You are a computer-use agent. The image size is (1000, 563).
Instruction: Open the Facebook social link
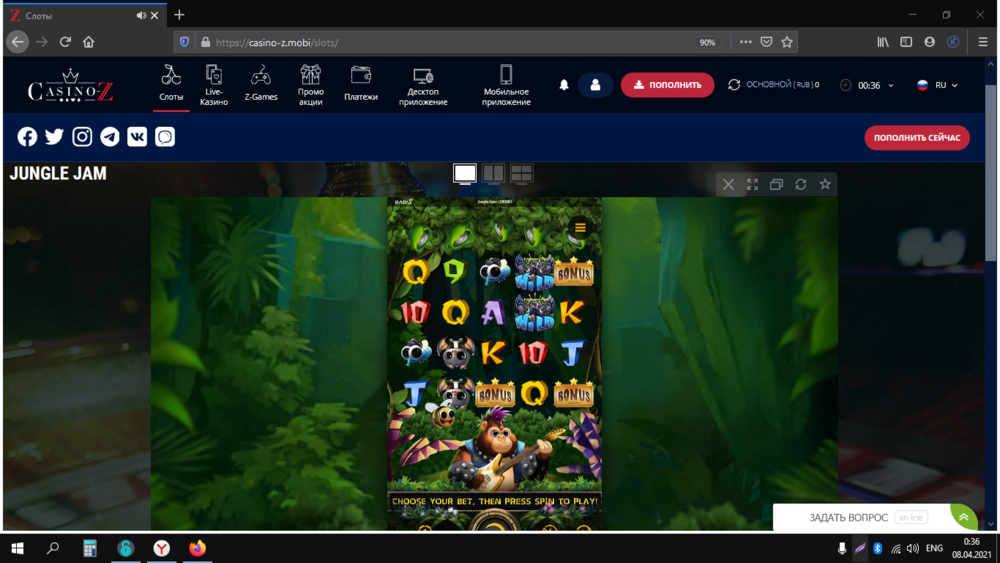(x=27, y=136)
